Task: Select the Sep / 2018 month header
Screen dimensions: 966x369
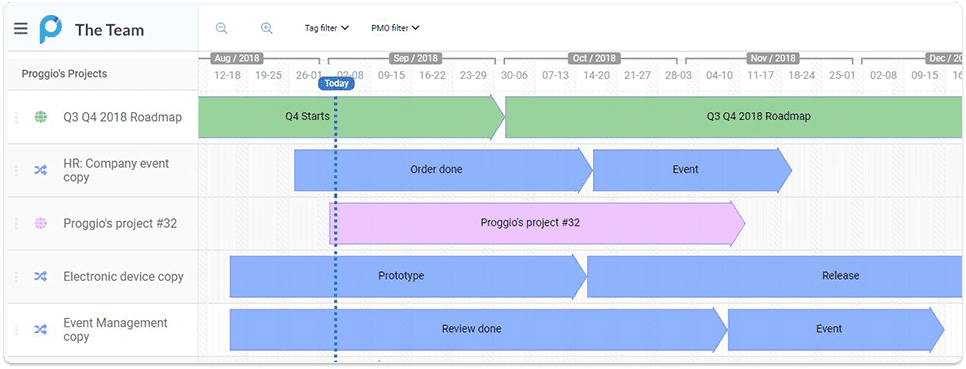Action: pos(416,59)
